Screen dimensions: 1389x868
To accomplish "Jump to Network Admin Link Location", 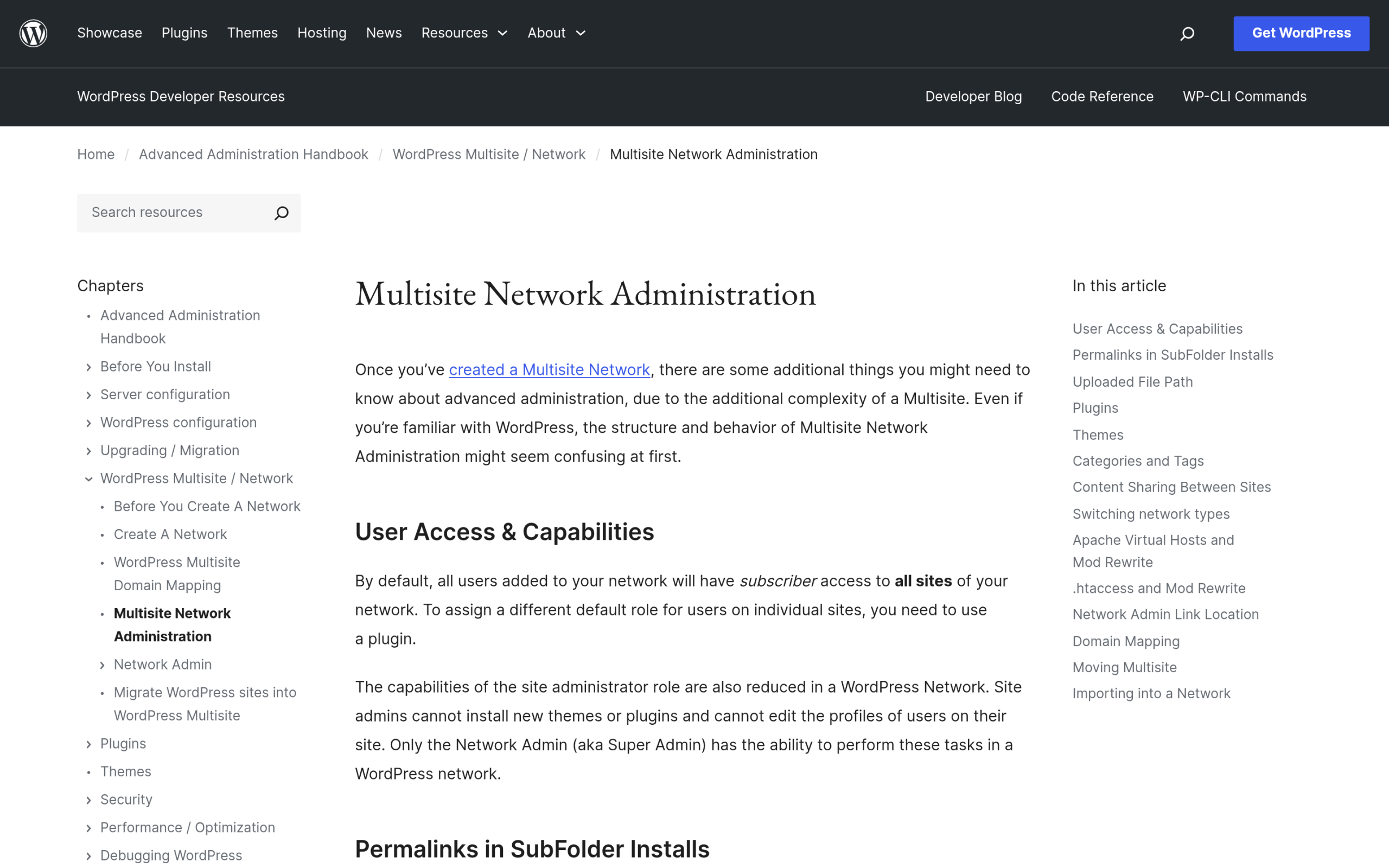I will pyautogui.click(x=1165, y=615).
